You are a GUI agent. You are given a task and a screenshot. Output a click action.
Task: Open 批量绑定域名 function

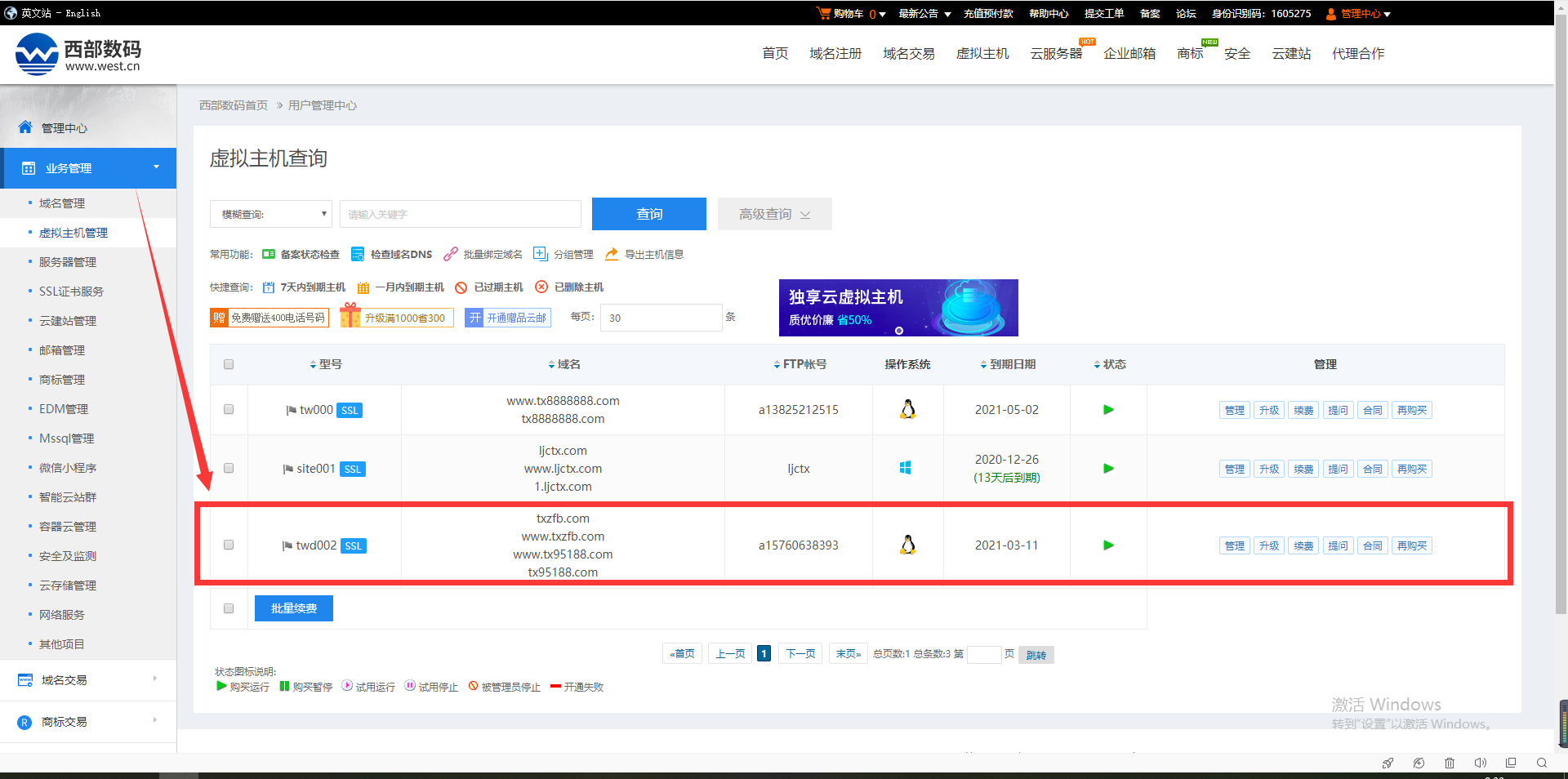pos(492,254)
